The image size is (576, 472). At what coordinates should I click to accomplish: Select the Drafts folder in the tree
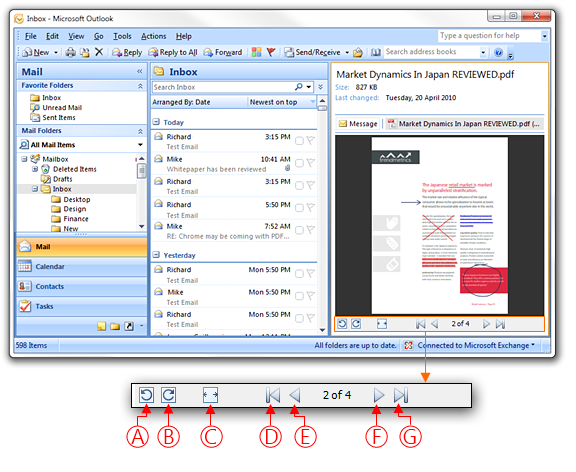pyautogui.click(x=57, y=179)
